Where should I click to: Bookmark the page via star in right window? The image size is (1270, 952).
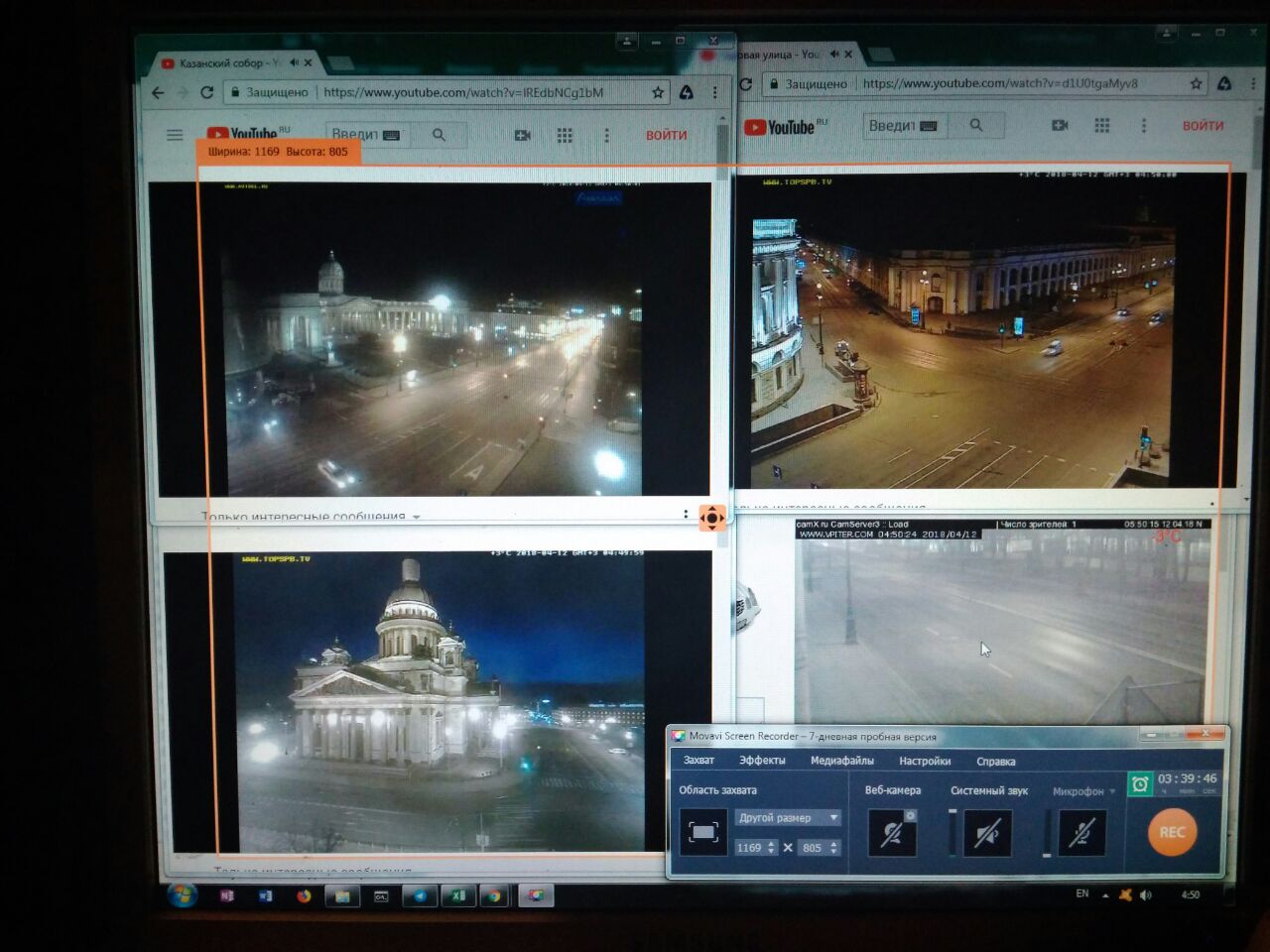[x=1197, y=84]
